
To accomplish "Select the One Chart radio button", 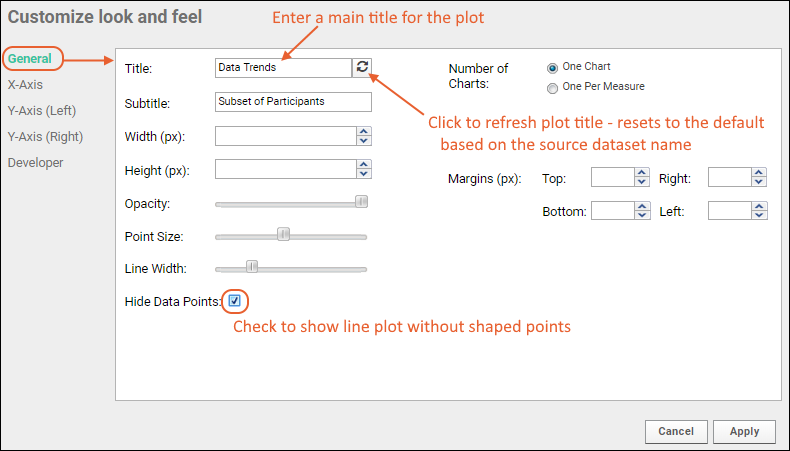I will tap(553, 67).
